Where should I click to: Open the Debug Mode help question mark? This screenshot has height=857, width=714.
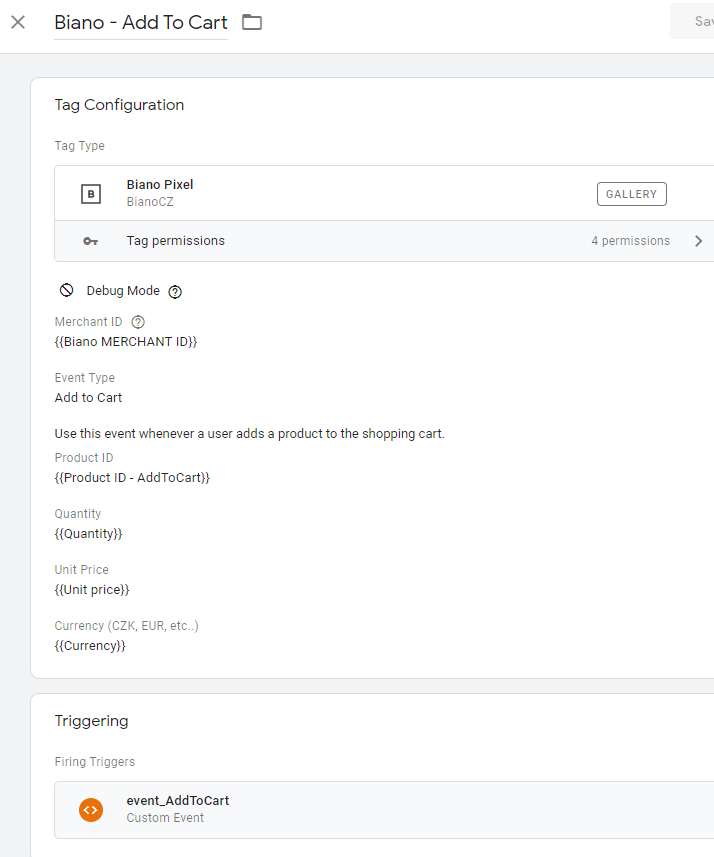coord(175,292)
